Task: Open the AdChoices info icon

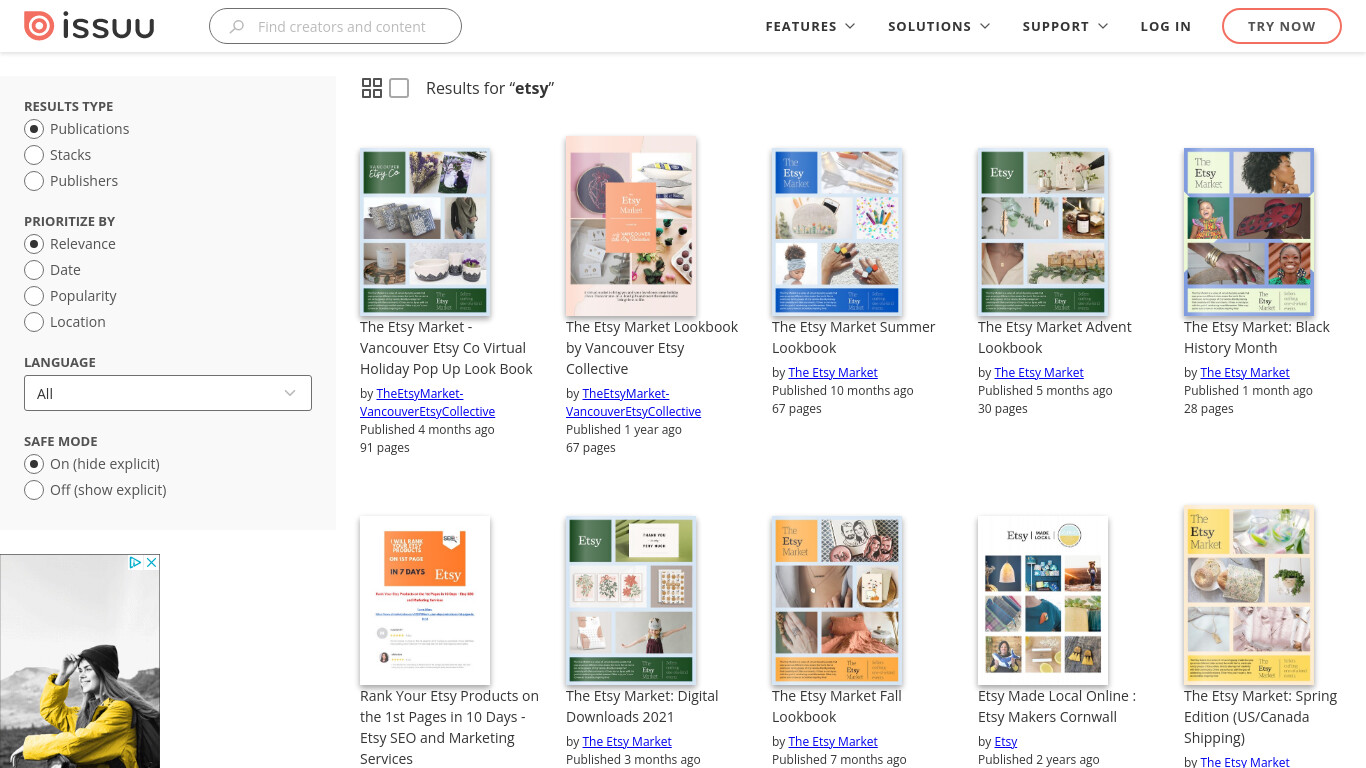Action: tap(135, 563)
